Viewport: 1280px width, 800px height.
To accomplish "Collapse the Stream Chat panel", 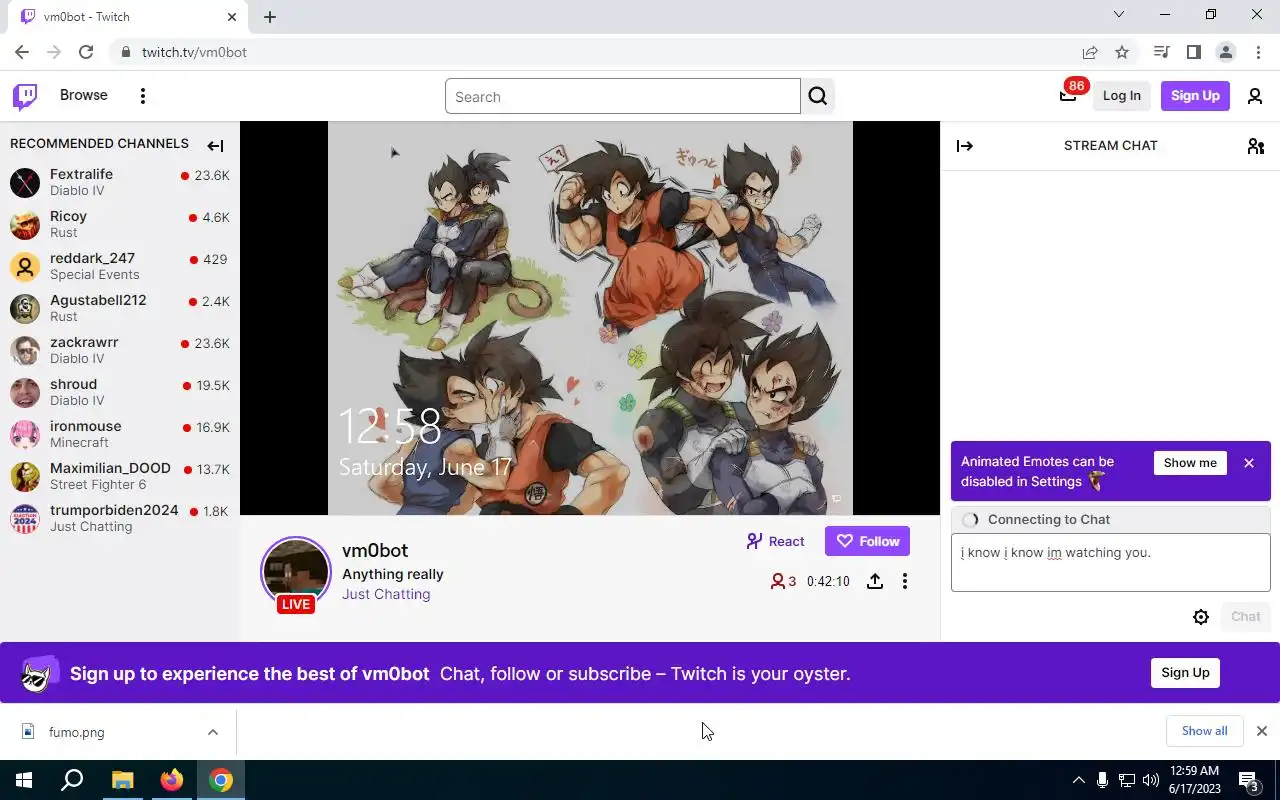I will [x=965, y=146].
